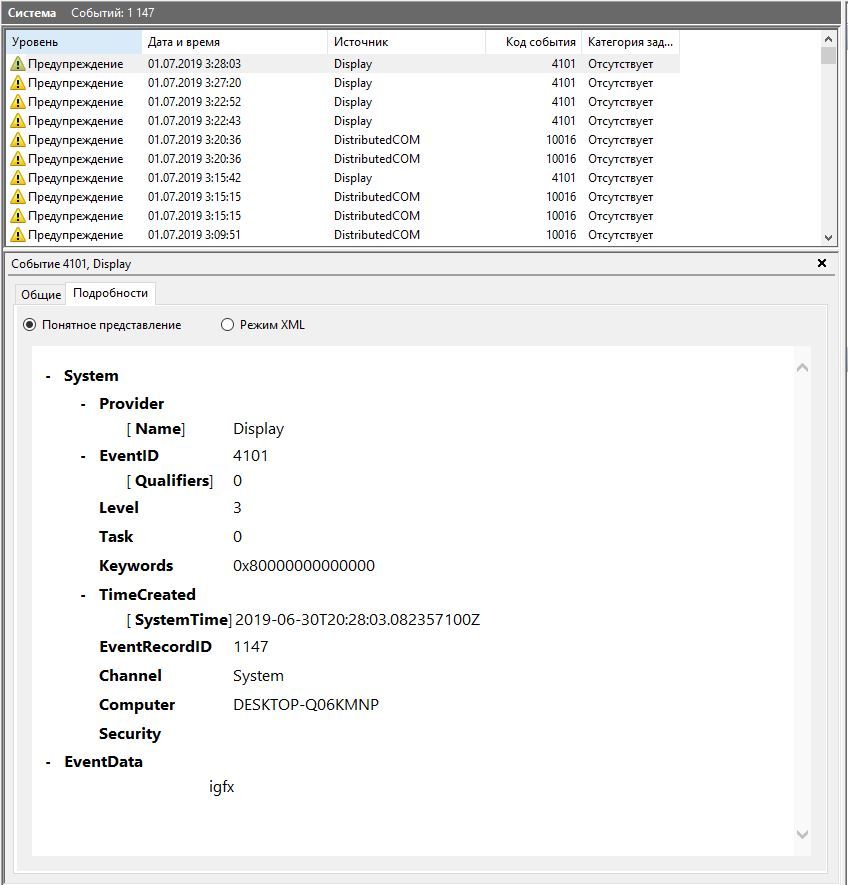Click the EventData value igfx
The width and height of the screenshot is (848, 885).
(x=221, y=787)
